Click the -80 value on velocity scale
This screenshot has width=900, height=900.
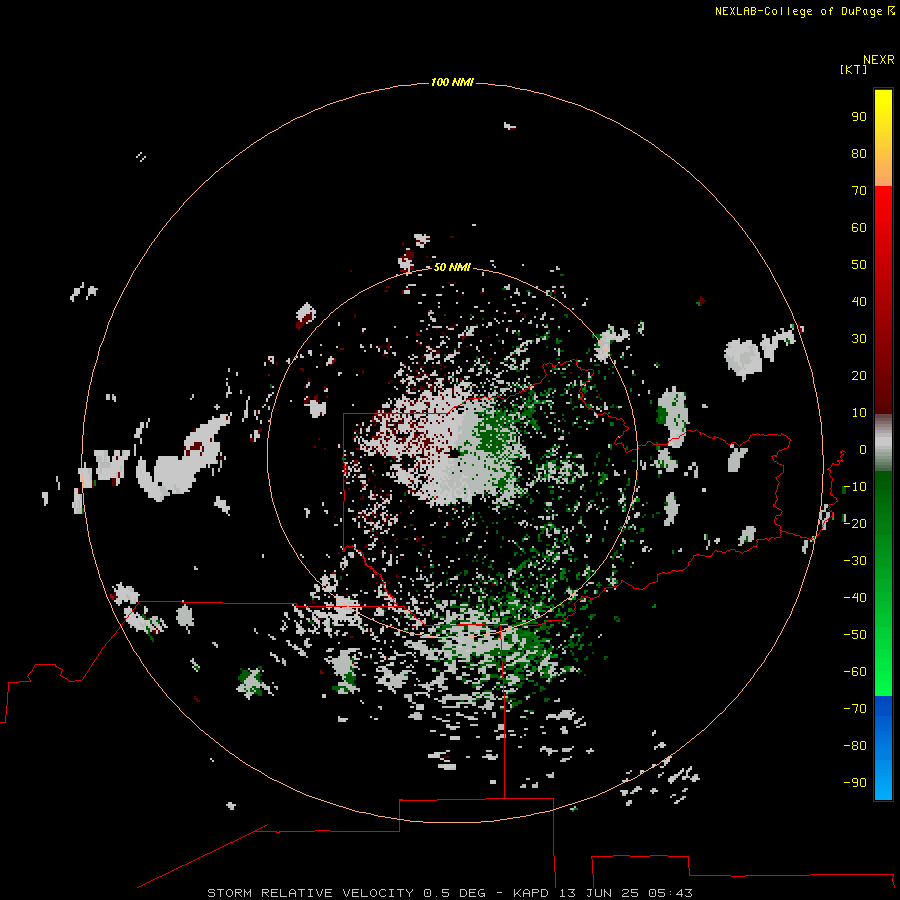pyautogui.click(x=855, y=746)
